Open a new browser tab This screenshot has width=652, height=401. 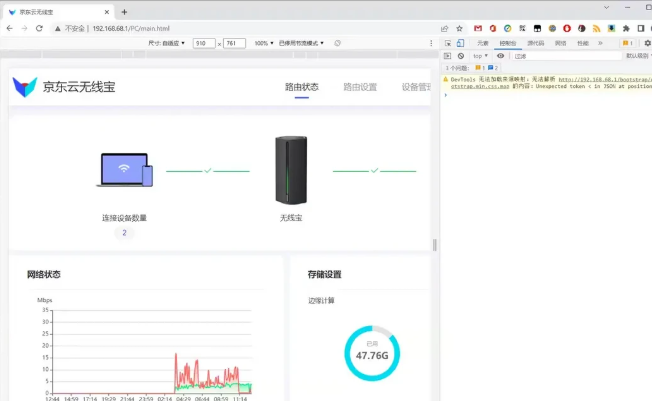point(124,12)
